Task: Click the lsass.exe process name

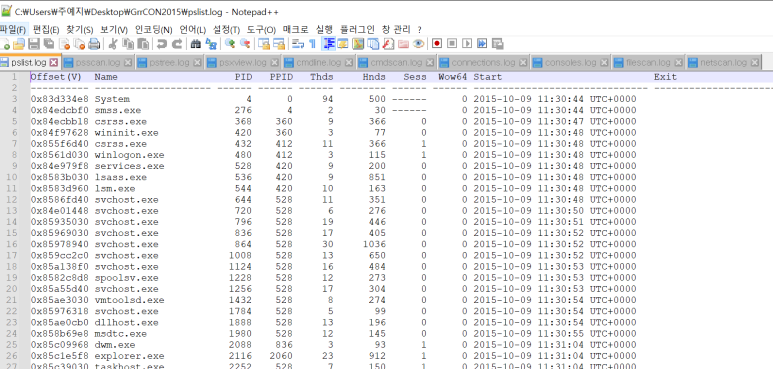Action: pyautogui.click(x=120, y=177)
